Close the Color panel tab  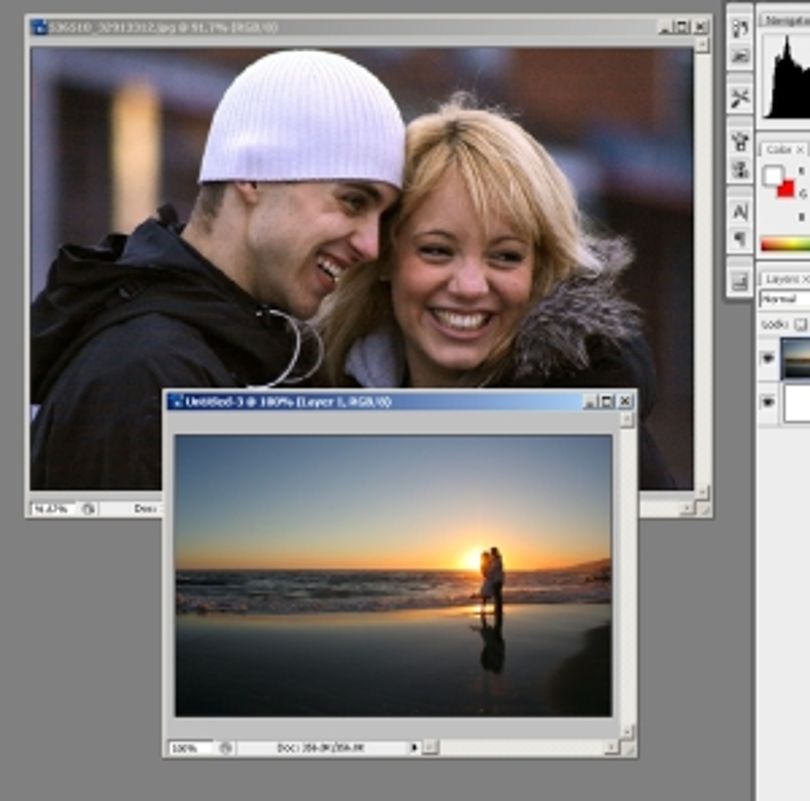[800, 150]
